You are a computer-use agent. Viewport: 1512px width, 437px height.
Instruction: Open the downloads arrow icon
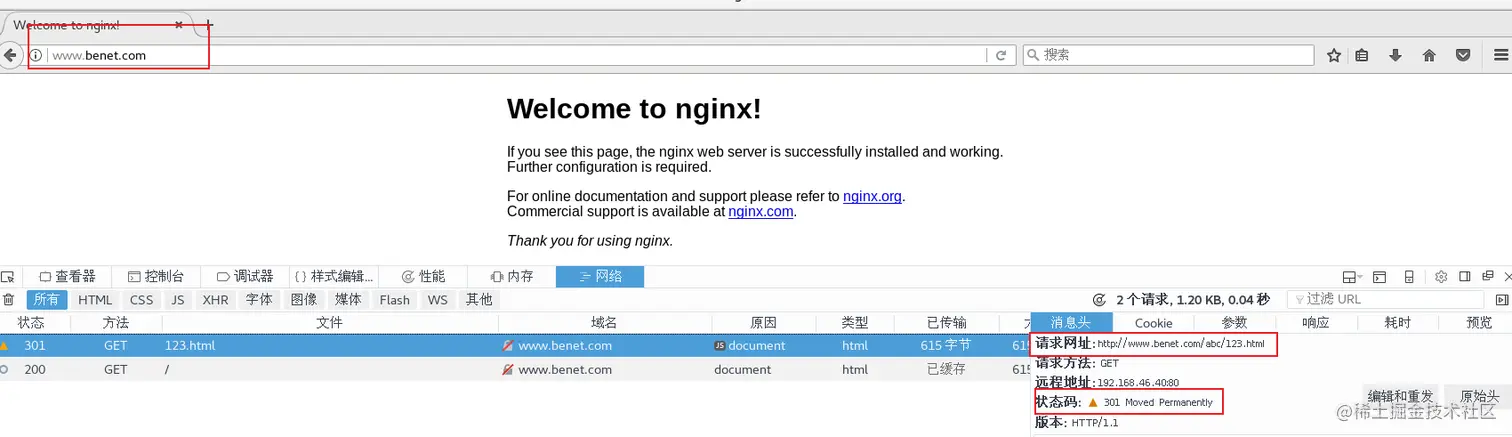coord(1395,56)
